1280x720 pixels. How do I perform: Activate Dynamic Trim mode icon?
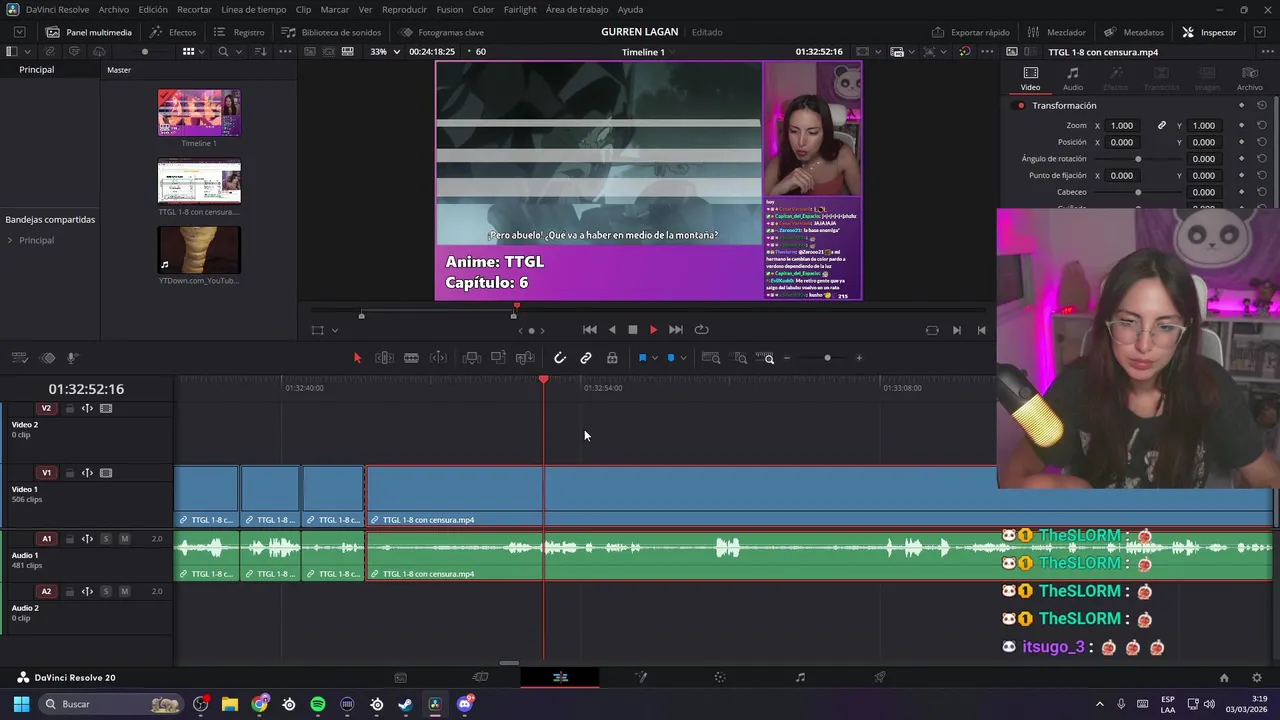point(438,358)
